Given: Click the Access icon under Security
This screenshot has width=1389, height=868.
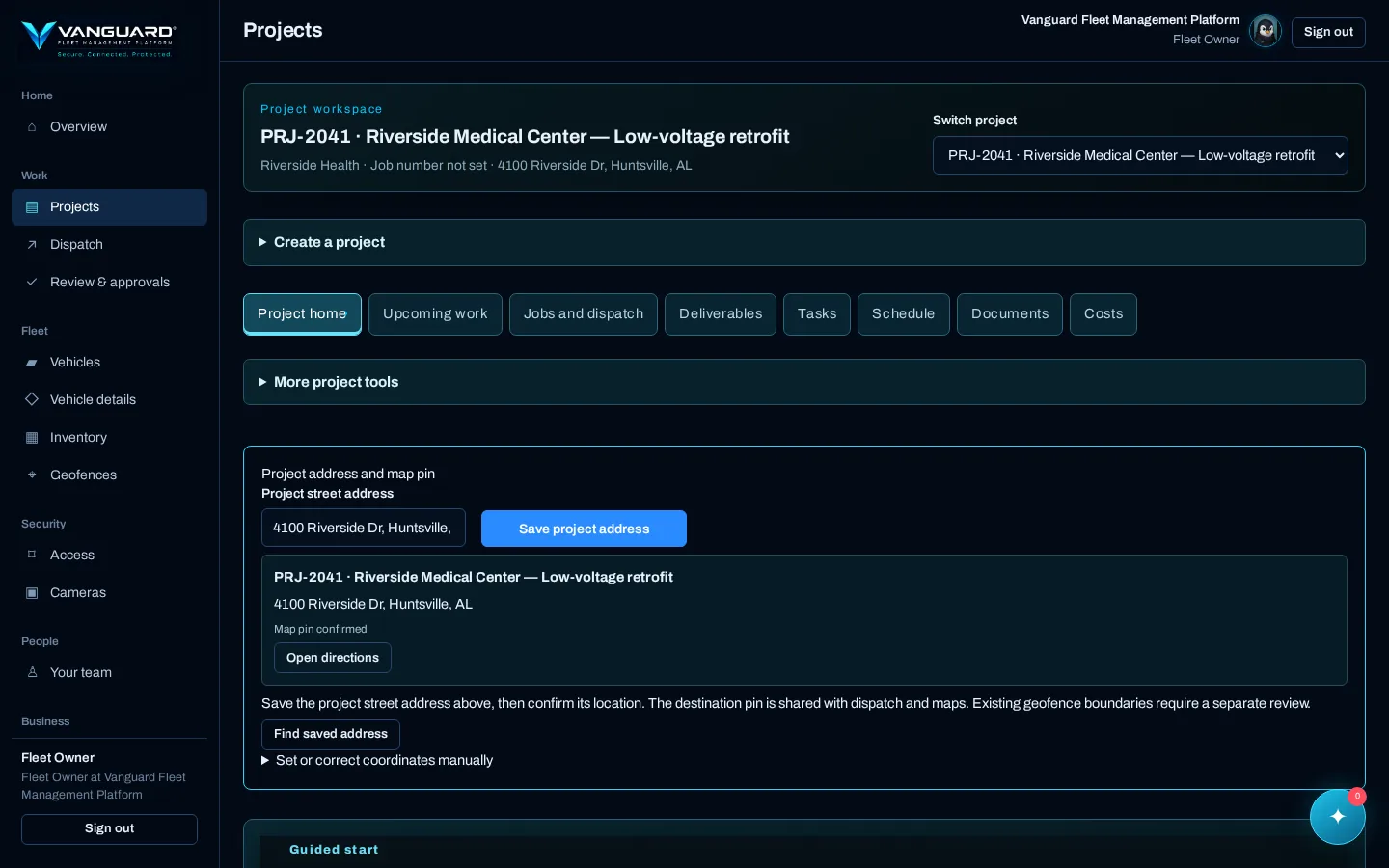Looking at the screenshot, I should point(32,556).
